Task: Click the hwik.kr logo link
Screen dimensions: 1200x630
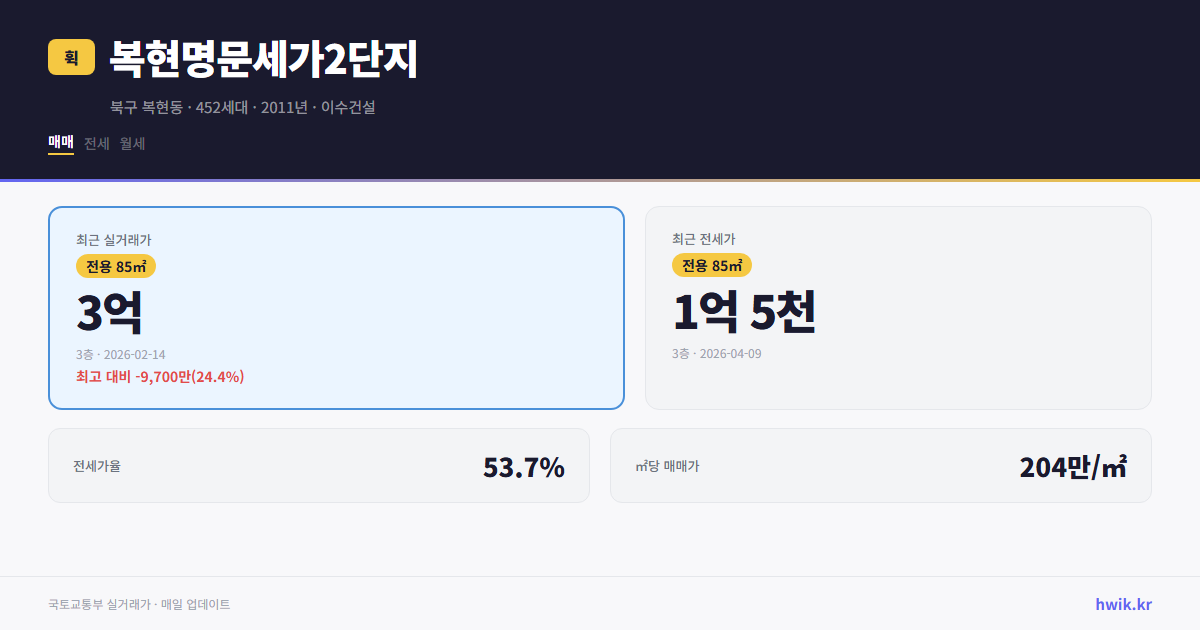Action: click(x=1121, y=603)
